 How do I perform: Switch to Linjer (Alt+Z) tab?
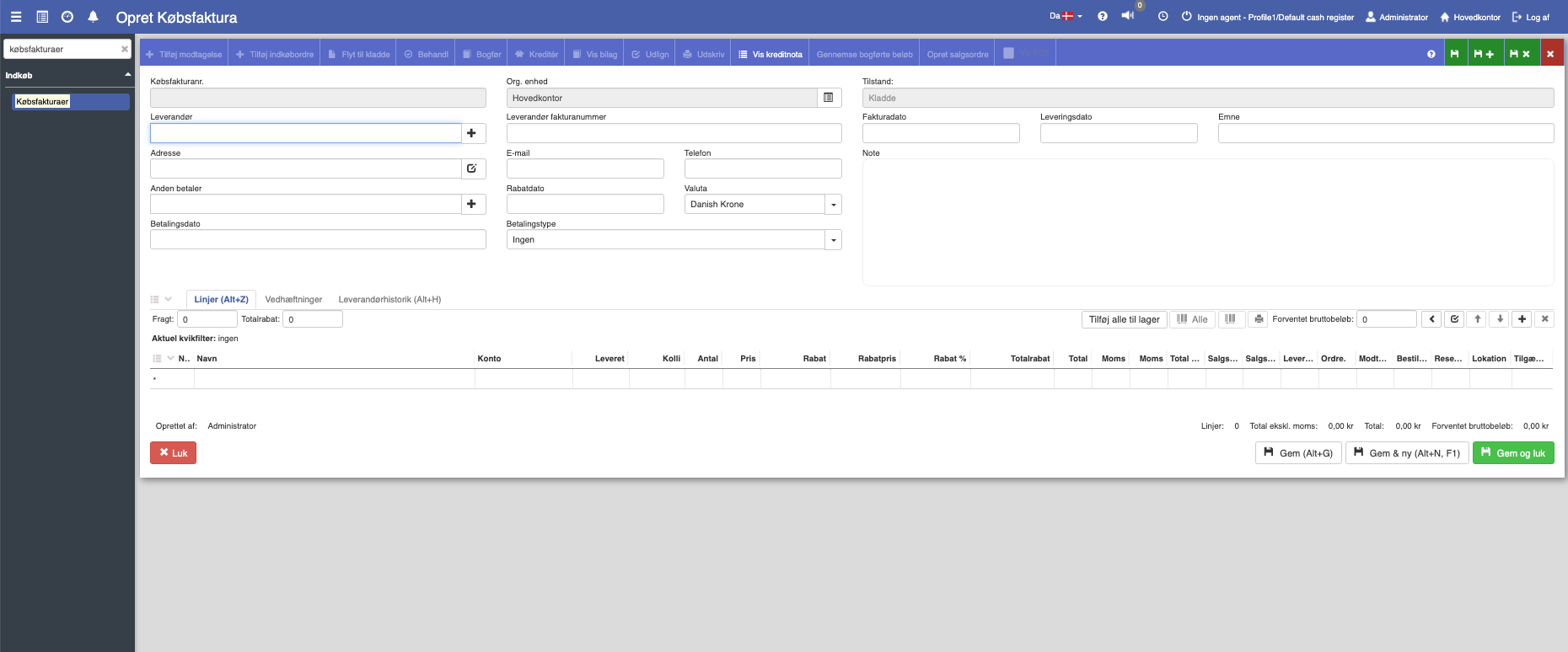[x=221, y=299]
